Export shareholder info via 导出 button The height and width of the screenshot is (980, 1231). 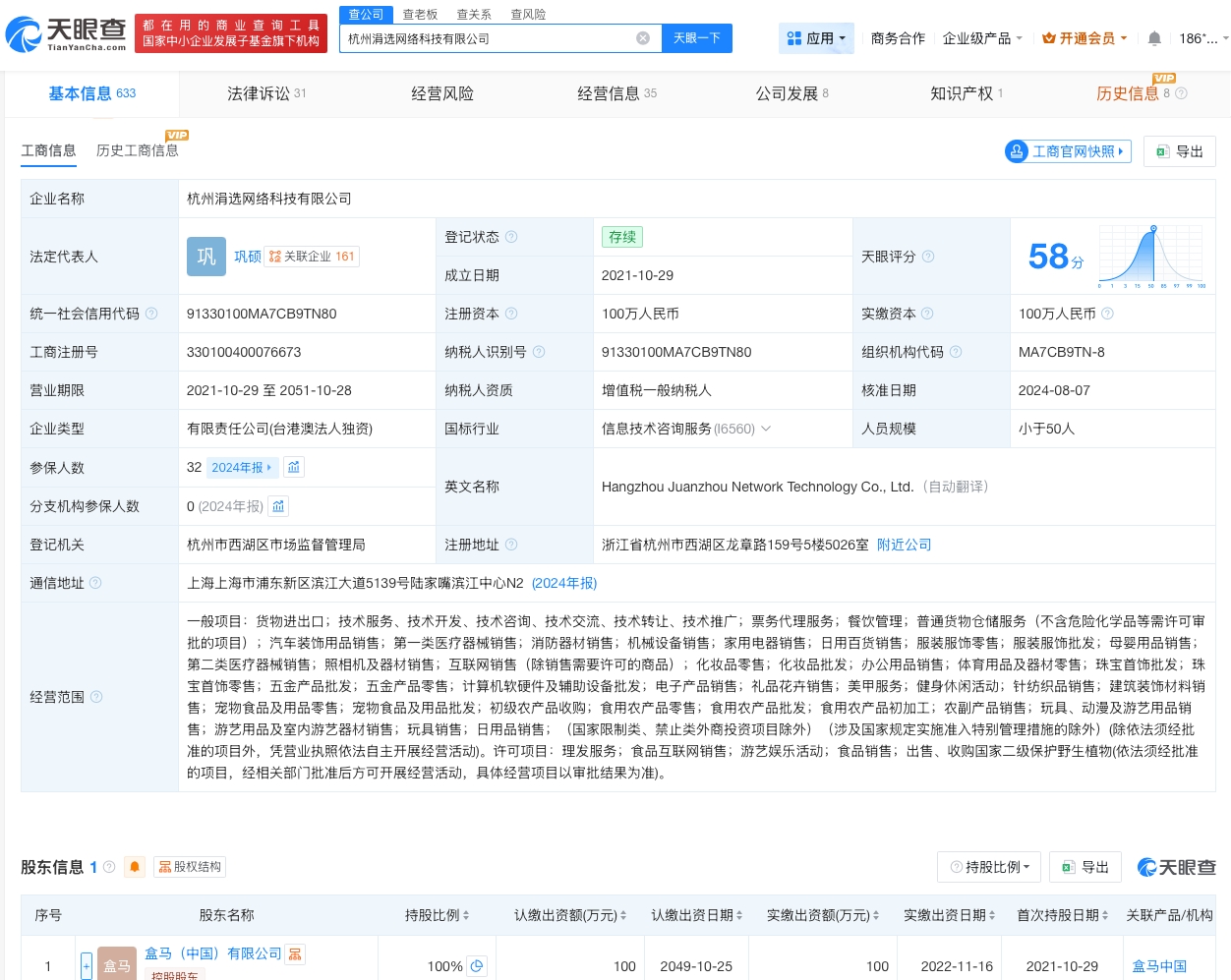pyautogui.click(x=1085, y=867)
